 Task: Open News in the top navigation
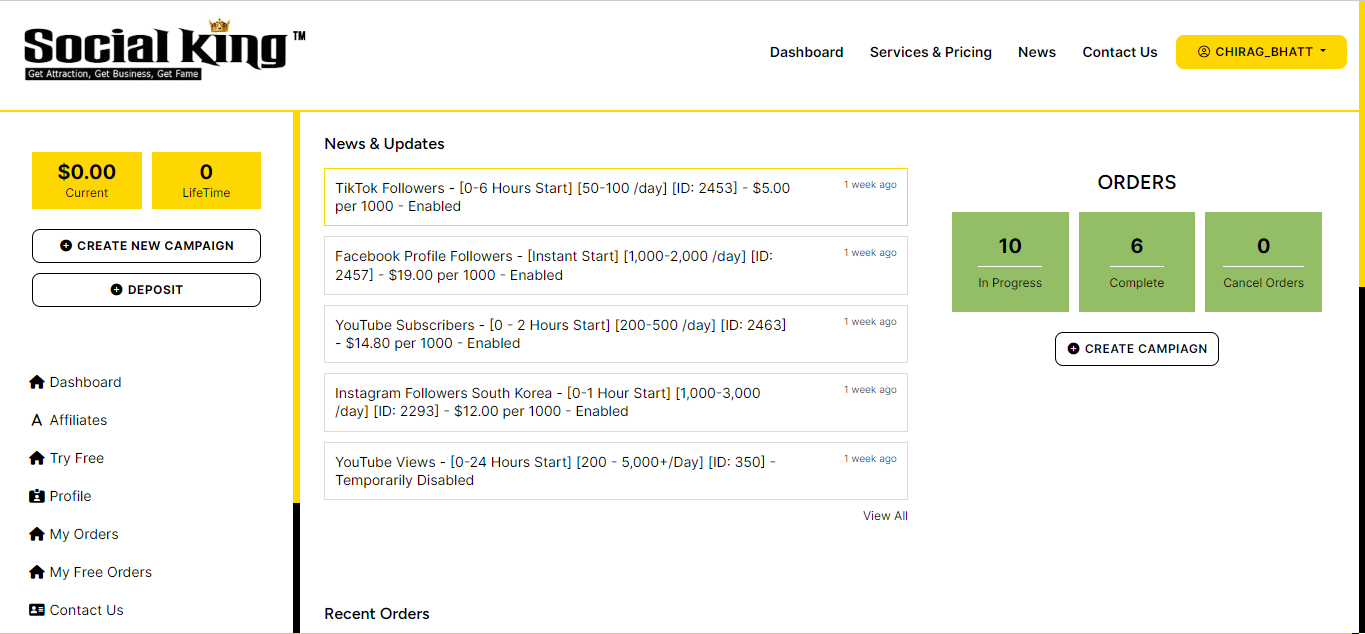(1037, 52)
